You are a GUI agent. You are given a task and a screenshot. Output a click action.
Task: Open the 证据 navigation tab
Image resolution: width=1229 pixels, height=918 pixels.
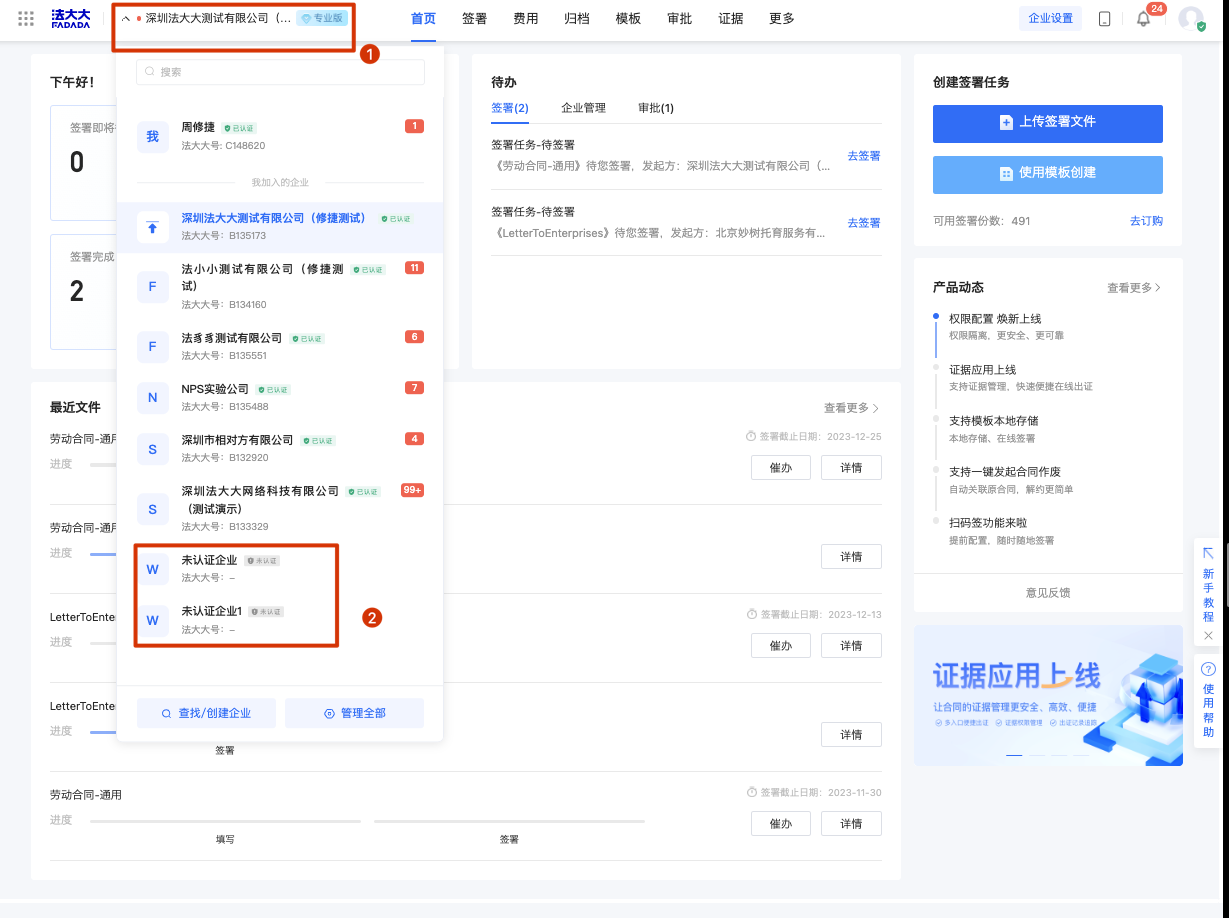(x=731, y=19)
